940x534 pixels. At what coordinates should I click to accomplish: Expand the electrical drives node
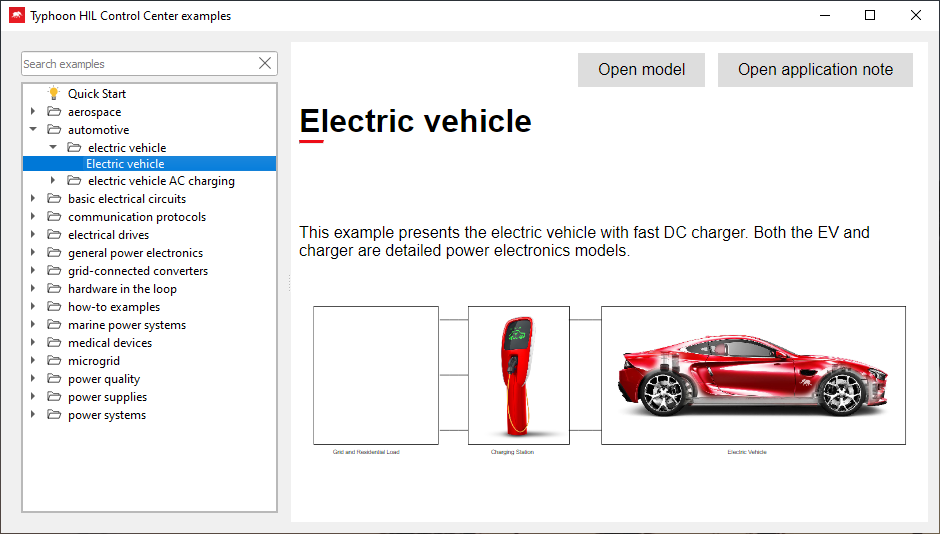pyautogui.click(x=33, y=234)
